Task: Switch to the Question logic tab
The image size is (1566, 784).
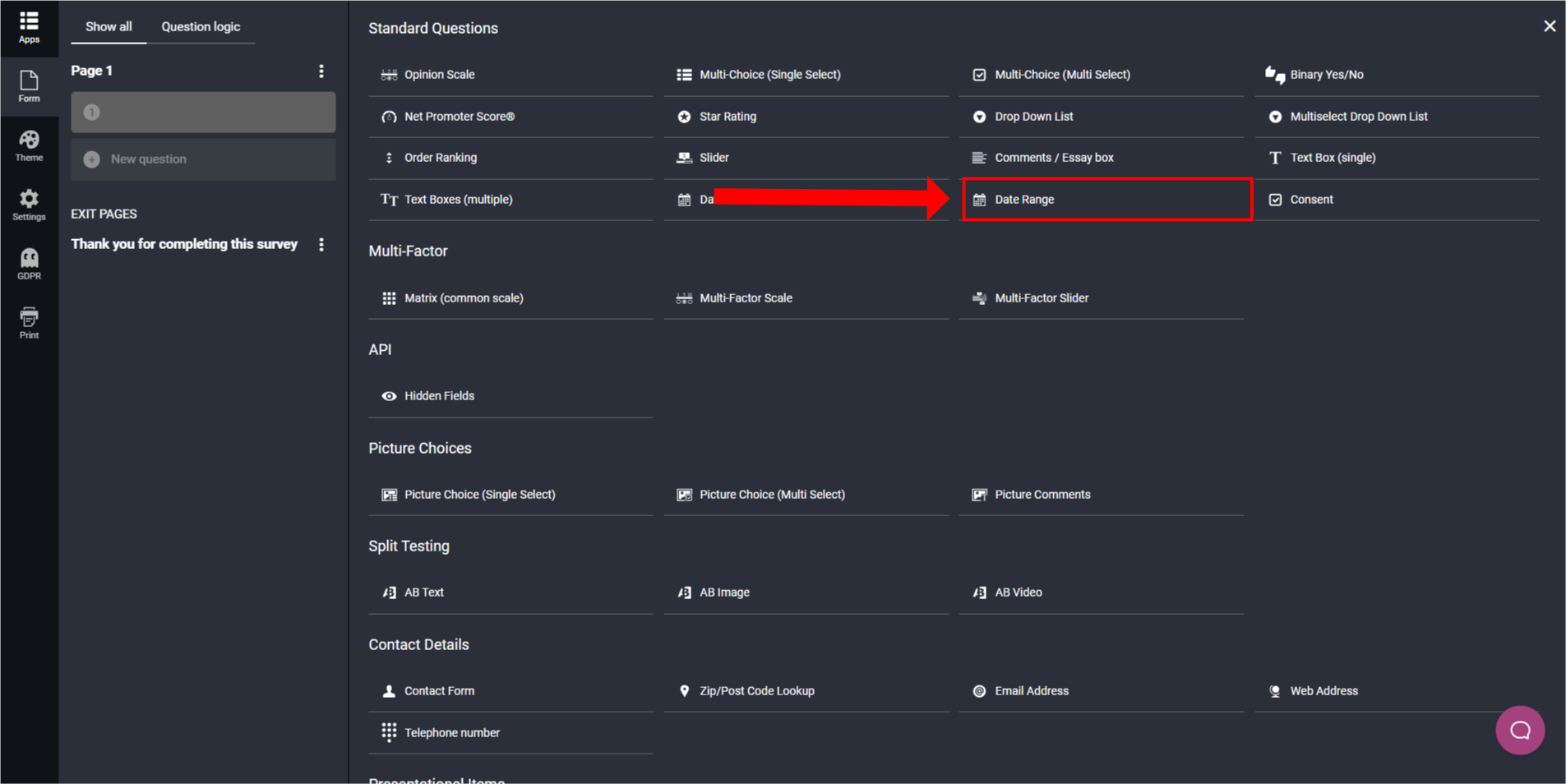Action: (201, 26)
